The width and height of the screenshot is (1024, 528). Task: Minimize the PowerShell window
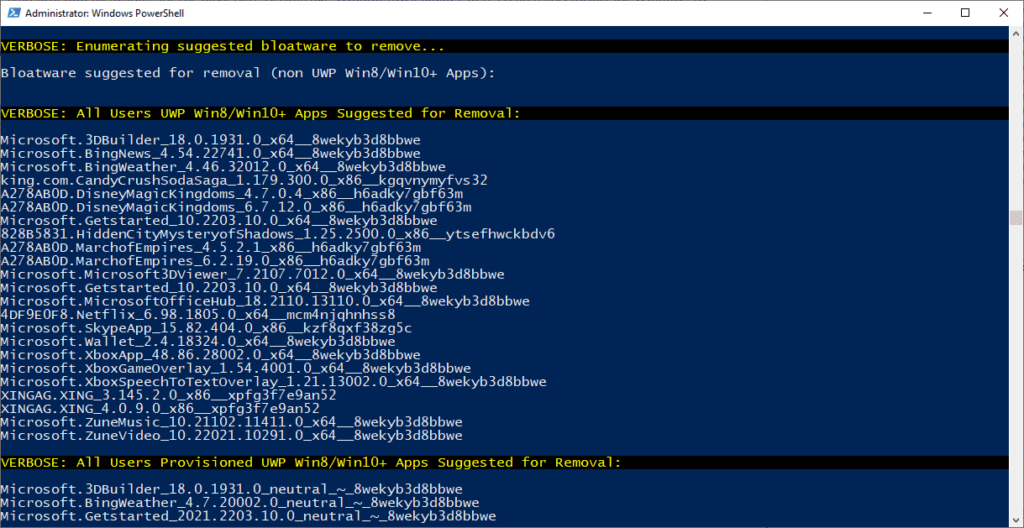[x=919, y=12]
